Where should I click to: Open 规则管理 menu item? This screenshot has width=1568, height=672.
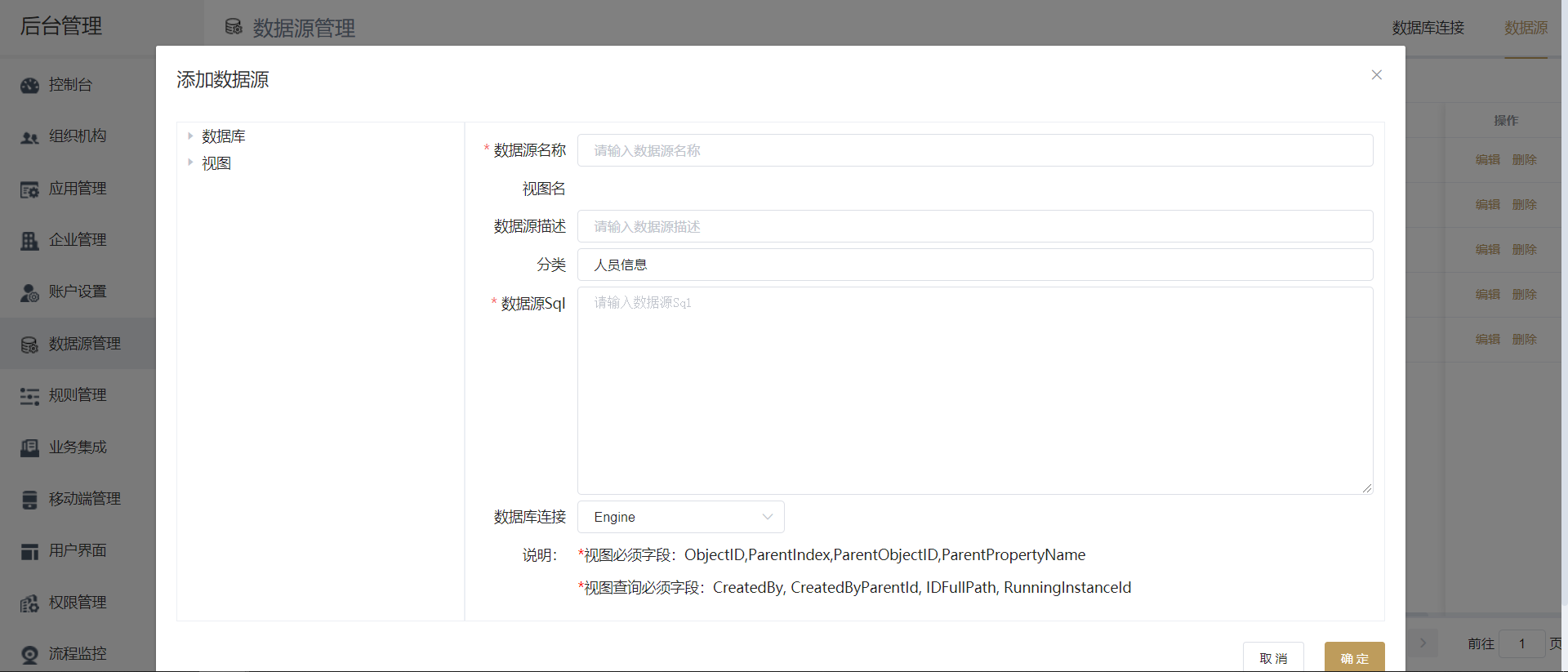point(78,395)
